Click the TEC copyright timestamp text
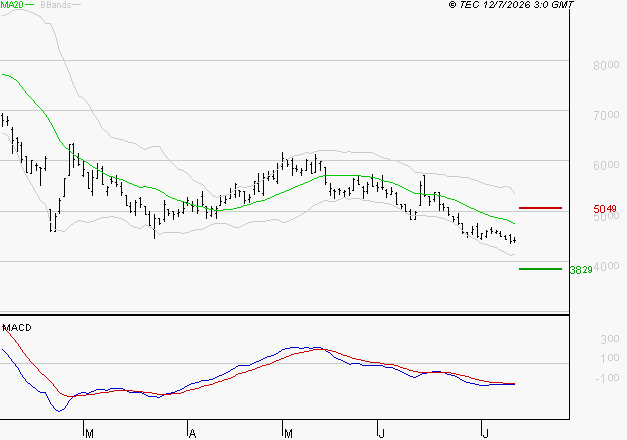Image resolution: width=627 pixels, height=440 pixels. coord(511,5)
